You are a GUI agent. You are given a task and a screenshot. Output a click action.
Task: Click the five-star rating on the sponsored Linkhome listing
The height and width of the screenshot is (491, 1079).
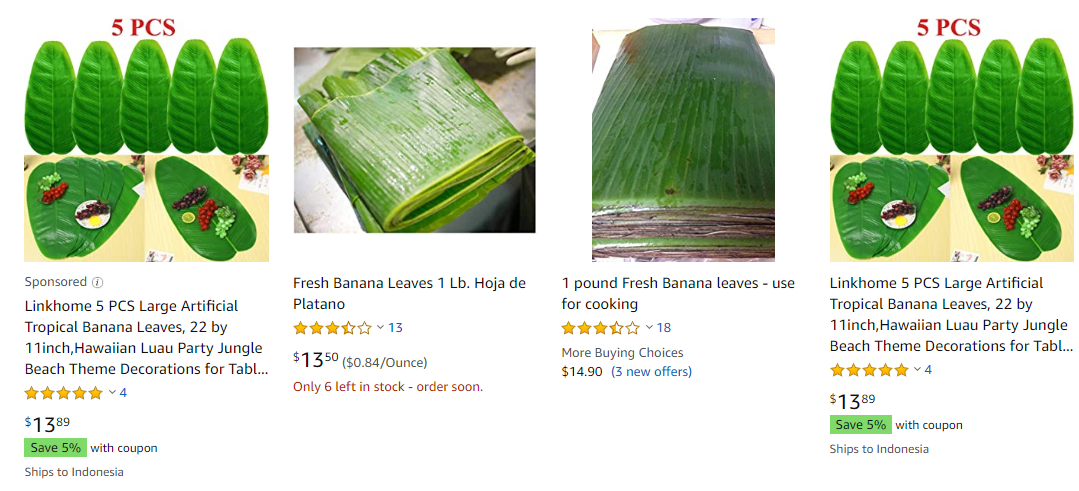pos(63,393)
